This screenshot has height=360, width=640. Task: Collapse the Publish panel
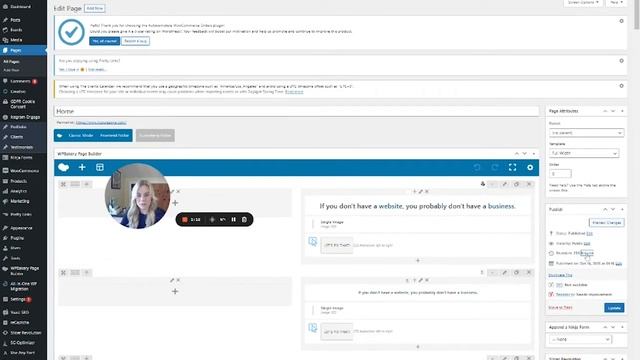(622, 209)
